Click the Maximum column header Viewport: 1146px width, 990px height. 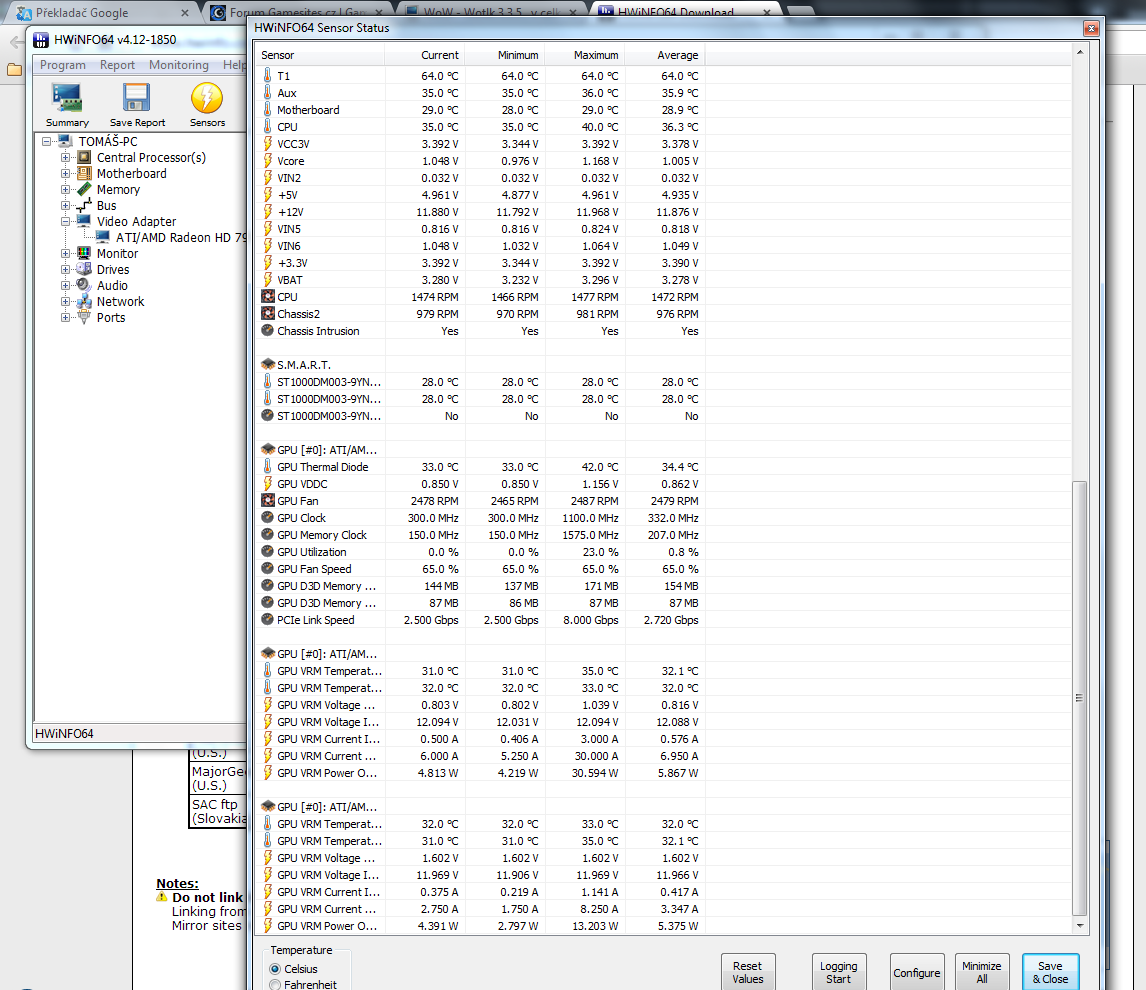point(597,55)
